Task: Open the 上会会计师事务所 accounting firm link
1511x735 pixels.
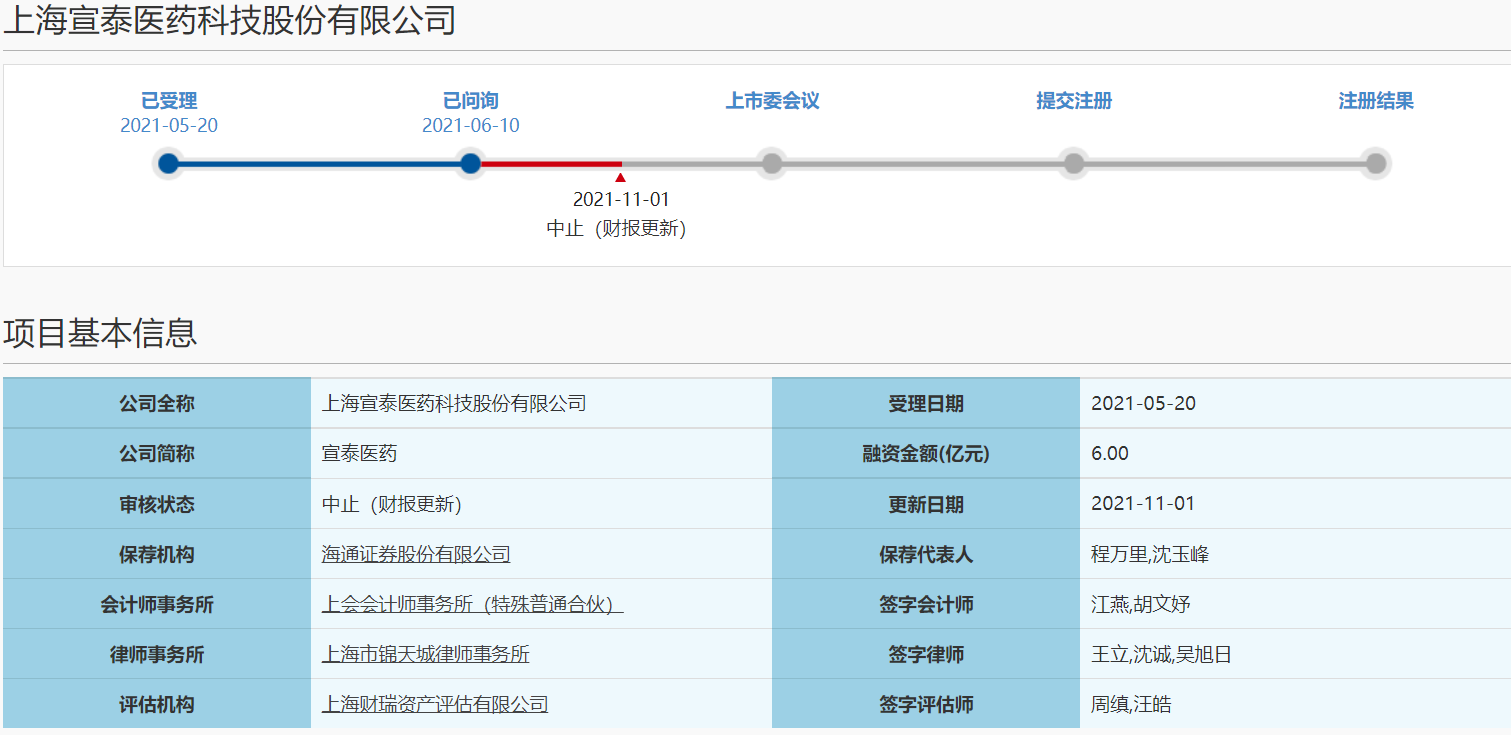Action: coord(472,604)
